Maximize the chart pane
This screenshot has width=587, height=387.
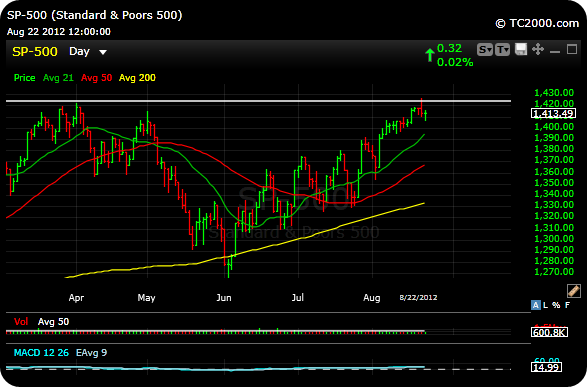[x=572, y=49]
